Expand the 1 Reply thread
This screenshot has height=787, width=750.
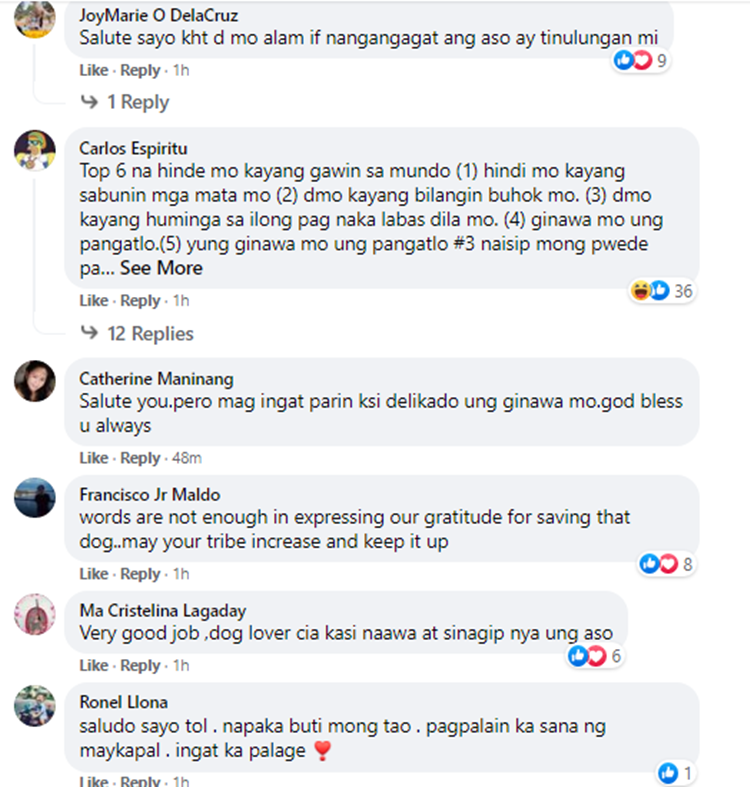coord(138,102)
